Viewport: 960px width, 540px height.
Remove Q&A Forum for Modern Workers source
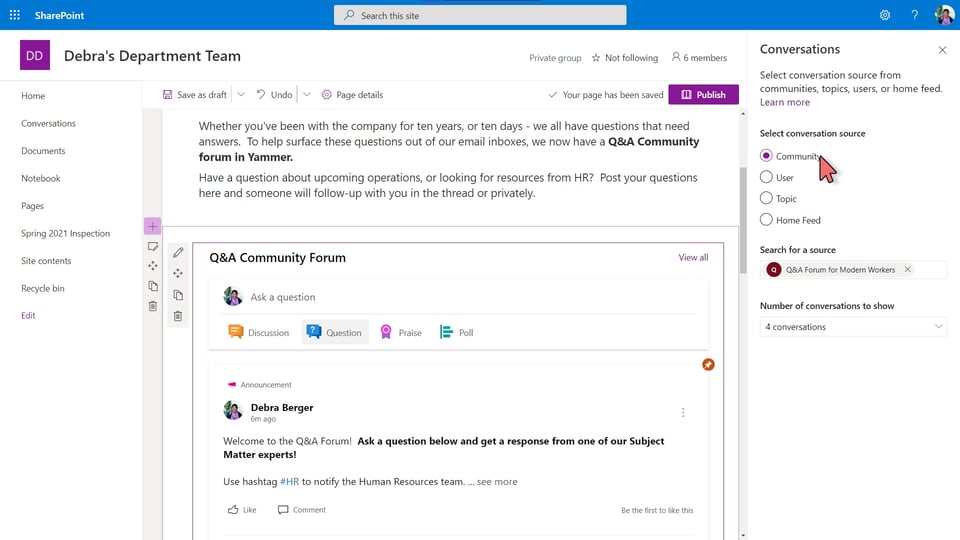point(907,269)
